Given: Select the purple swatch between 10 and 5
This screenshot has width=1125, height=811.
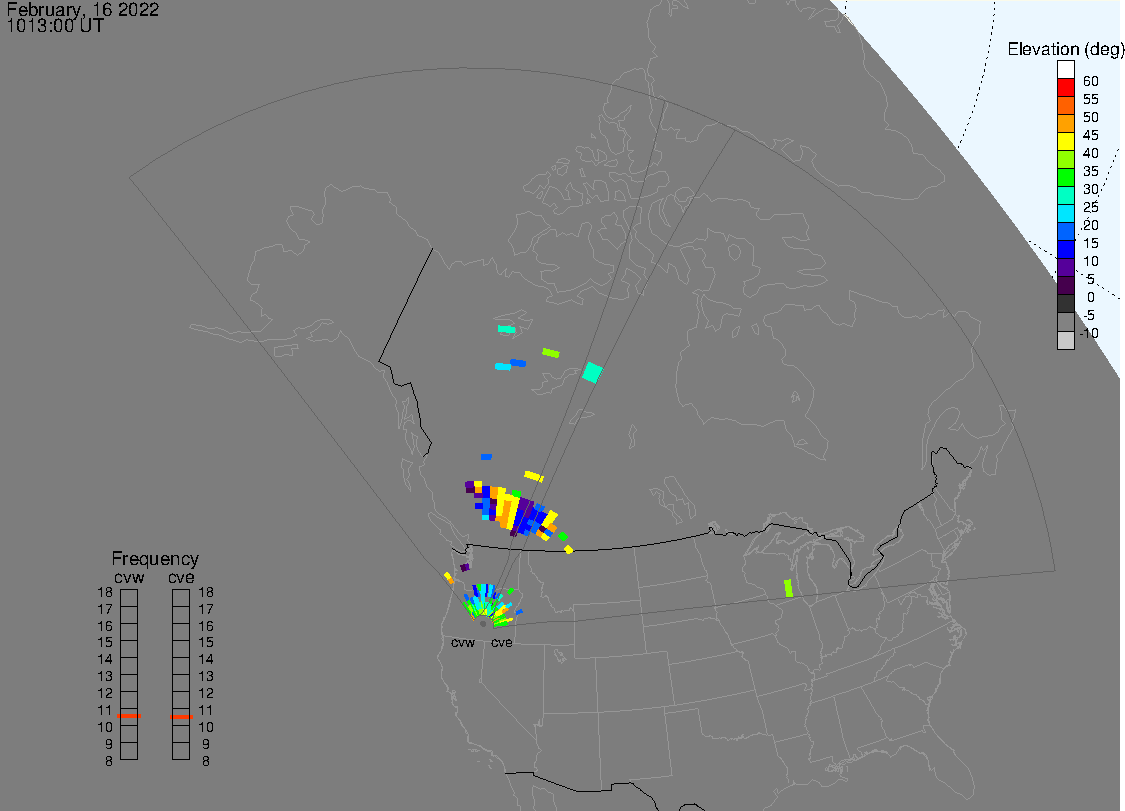Looking at the screenshot, I should (1065, 267).
